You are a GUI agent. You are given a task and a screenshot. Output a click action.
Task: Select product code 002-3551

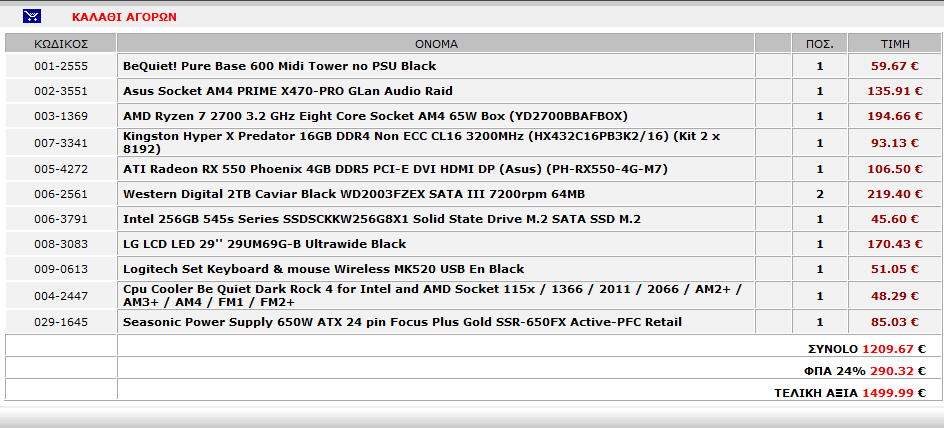click(x=61, y=91)
